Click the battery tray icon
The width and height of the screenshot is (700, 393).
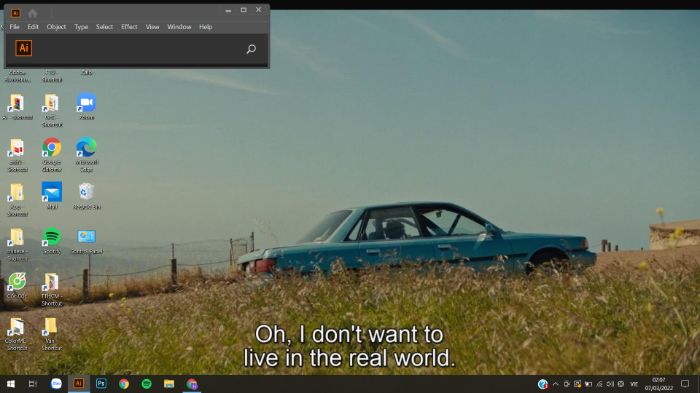click(x=588, y=384)
